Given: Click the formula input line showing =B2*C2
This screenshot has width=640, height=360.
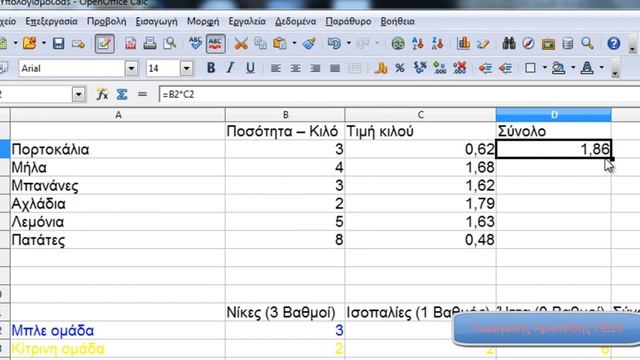Looking at the screenshot, I should pyautogui.click(x=399, y=95).
